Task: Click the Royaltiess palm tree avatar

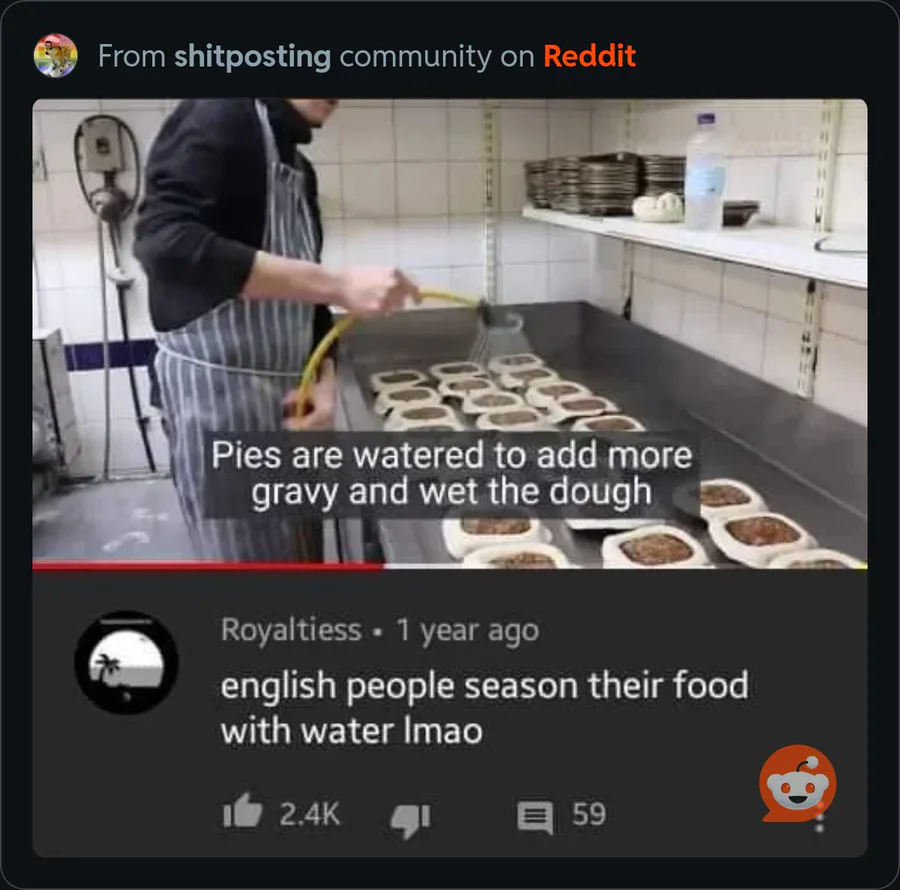Action: click(126, 663)
